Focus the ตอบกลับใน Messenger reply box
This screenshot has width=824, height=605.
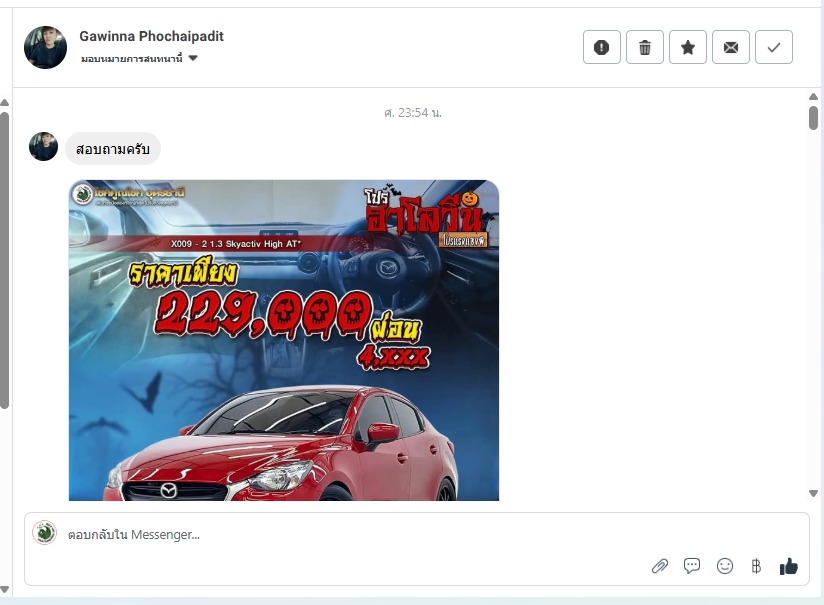(417, 549)
